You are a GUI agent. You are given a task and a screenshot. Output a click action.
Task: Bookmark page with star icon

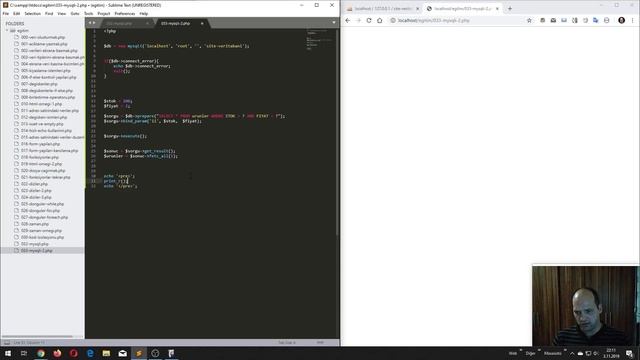click(529, 20)
